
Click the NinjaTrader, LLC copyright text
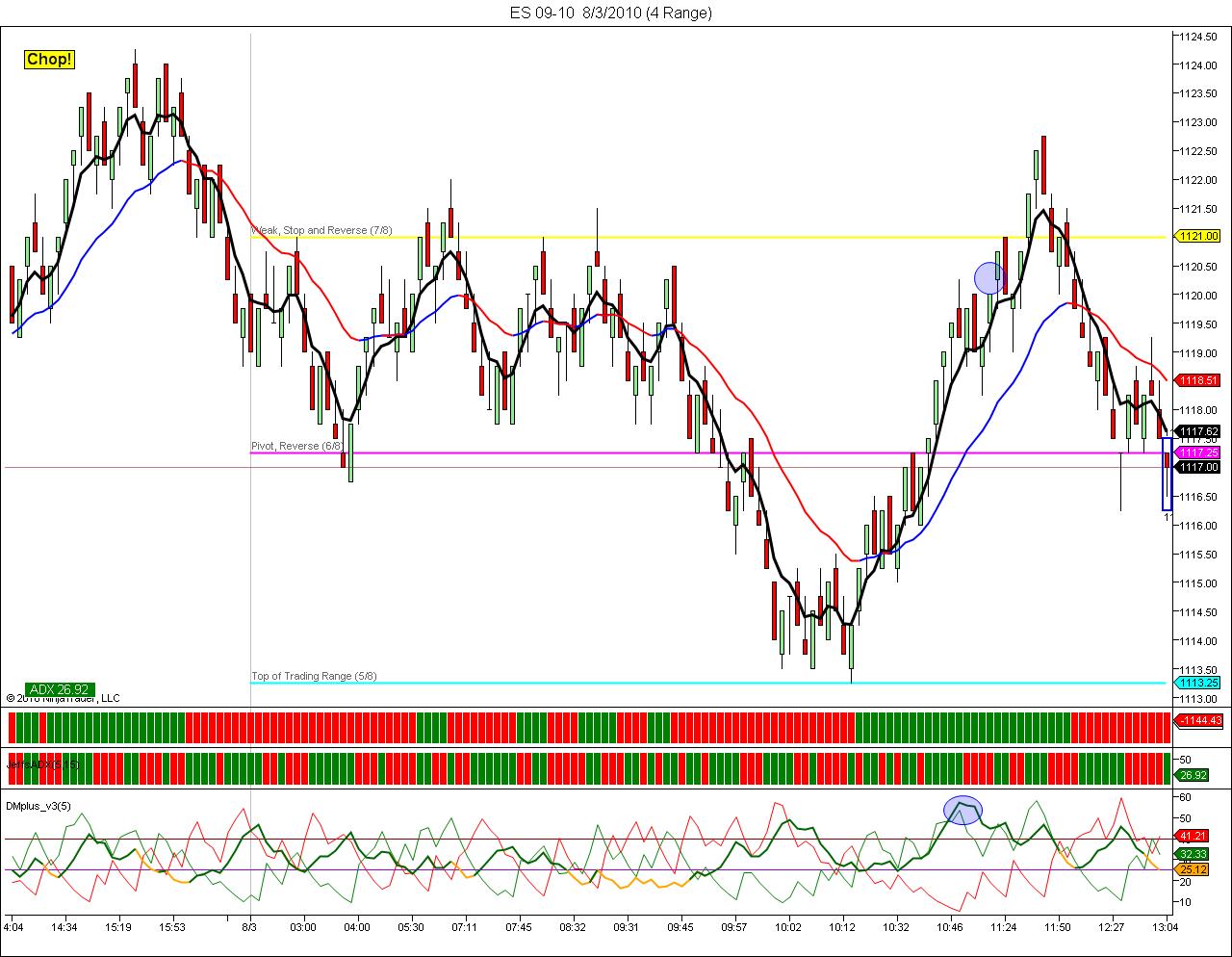tap(63, 699)
